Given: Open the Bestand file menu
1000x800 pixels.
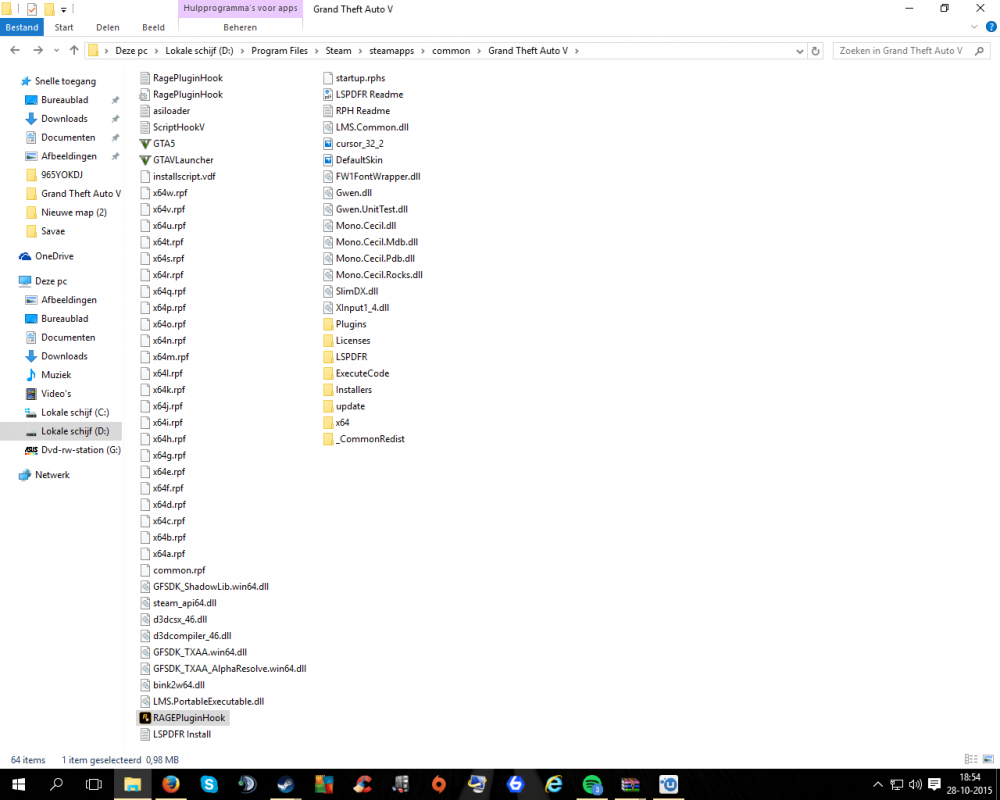Looking at the screenshot, I should (22, 27).
